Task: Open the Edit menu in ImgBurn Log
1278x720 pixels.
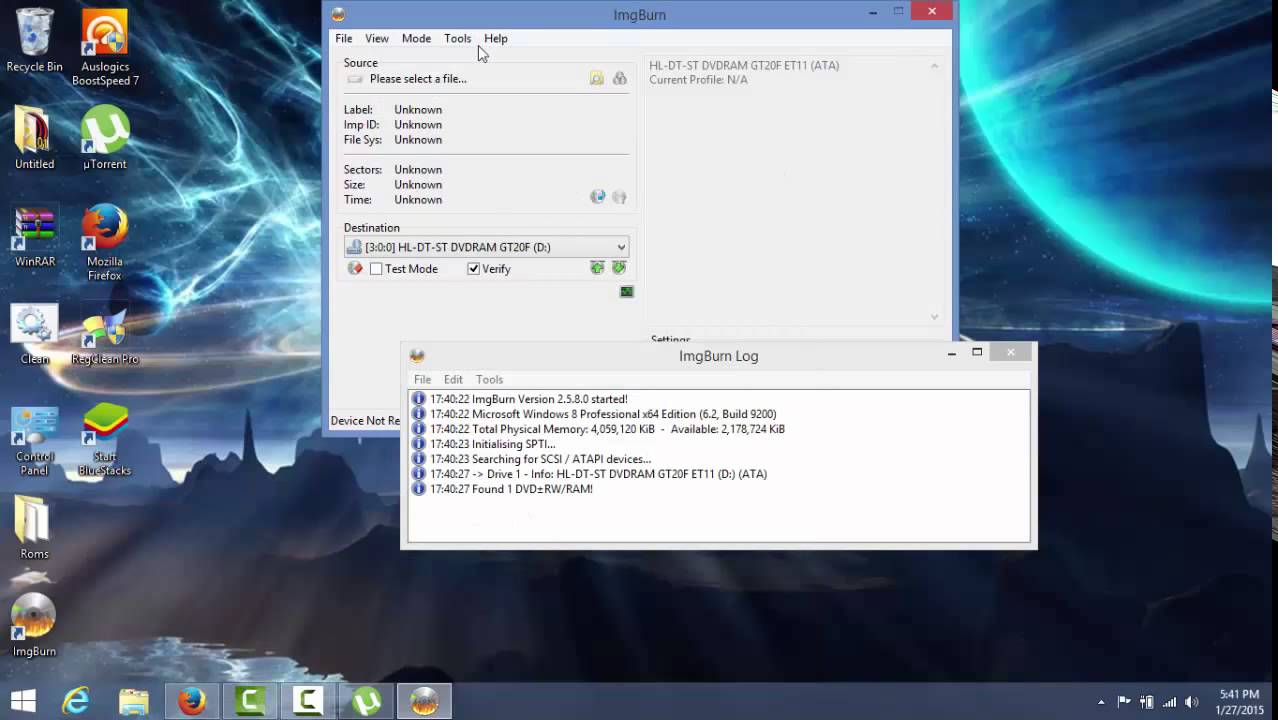Action: pyautogui.click(x=453, y=379)
